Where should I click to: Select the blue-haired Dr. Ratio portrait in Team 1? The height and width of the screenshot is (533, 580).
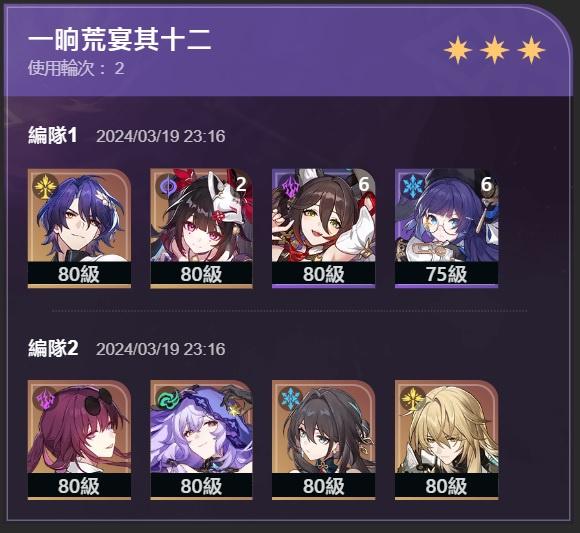[80, 228]
